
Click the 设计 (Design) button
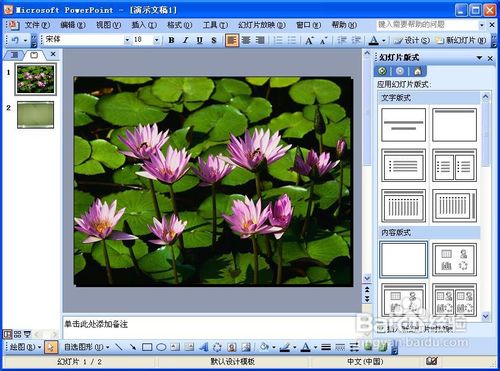click(411, 40)
